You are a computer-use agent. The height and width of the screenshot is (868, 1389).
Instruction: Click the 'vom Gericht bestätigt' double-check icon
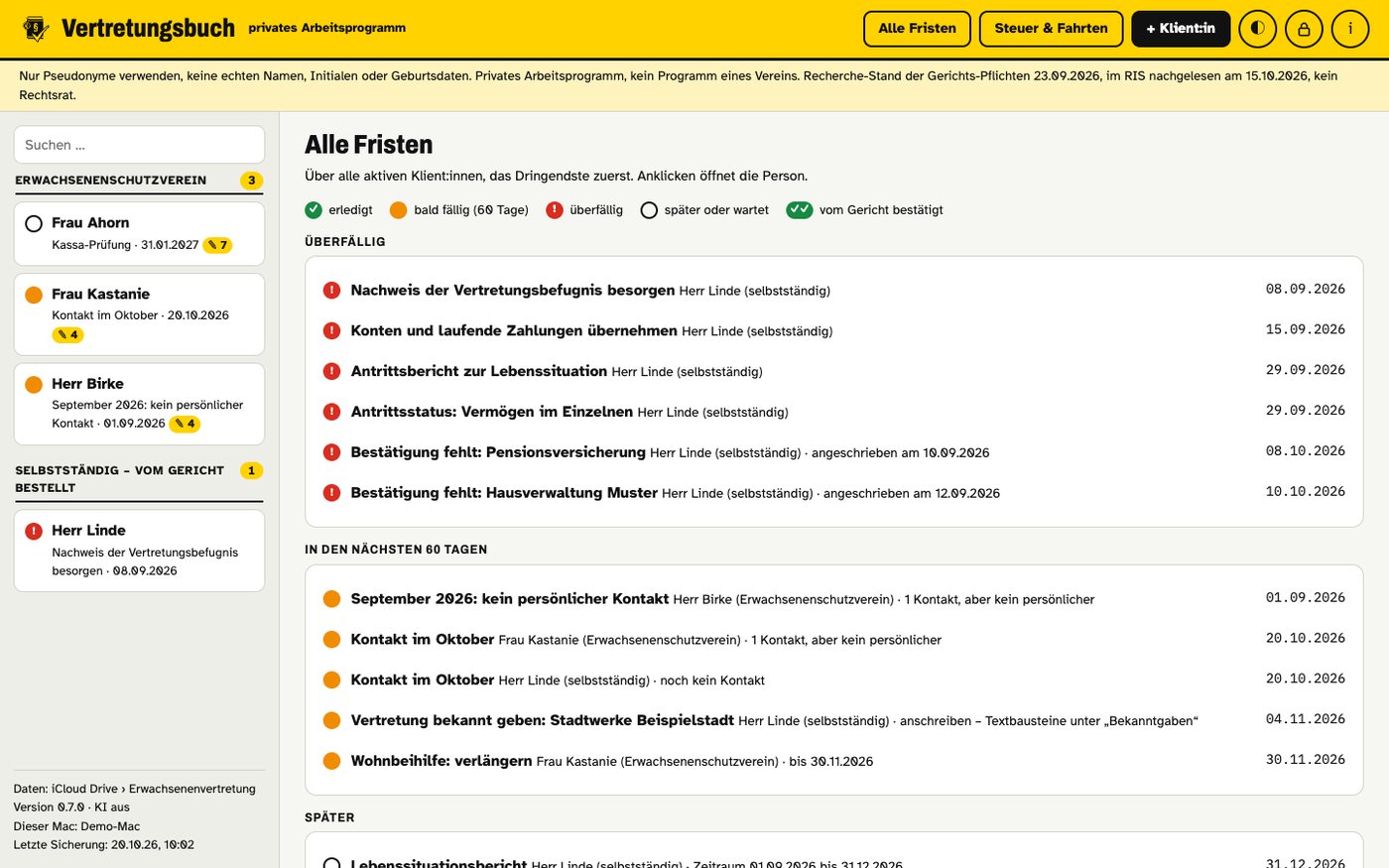[x=800, y=210]
